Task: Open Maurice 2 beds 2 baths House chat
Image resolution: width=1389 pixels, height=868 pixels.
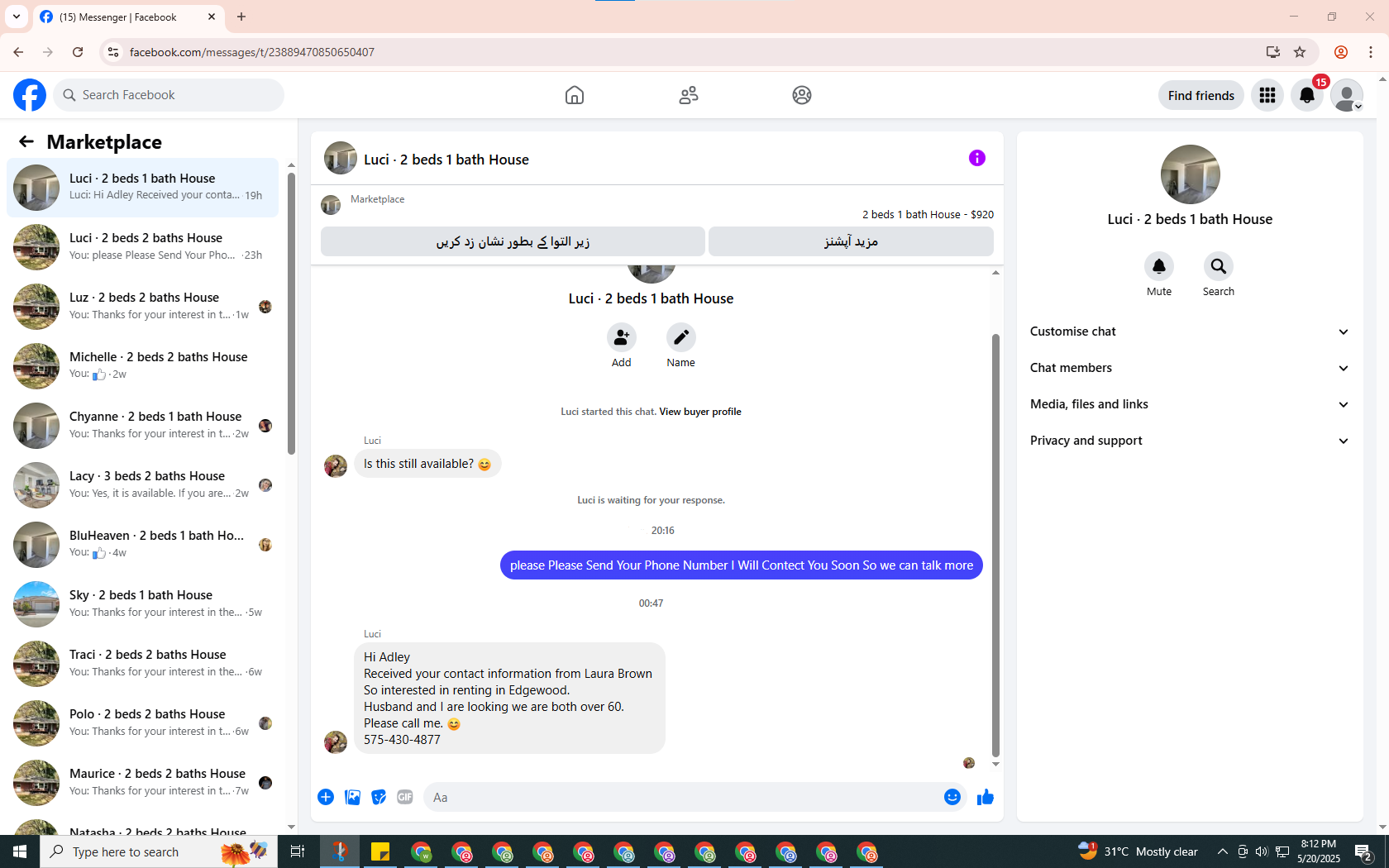Action: [x=142, y=783]
